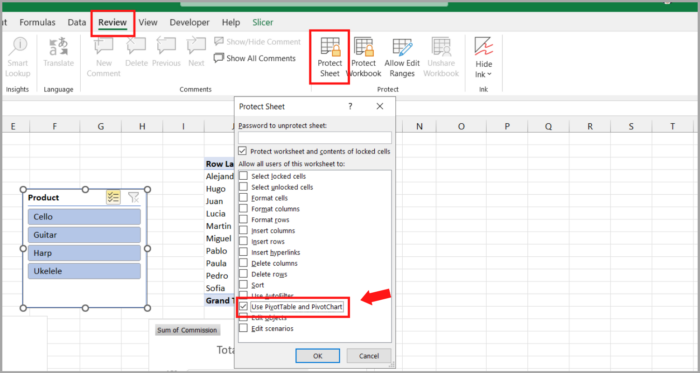The width and height of the screenshot is (700, 373).
Task: Enable Format cells checkbox
Action: pyautogui.click(x=243, y=198)
